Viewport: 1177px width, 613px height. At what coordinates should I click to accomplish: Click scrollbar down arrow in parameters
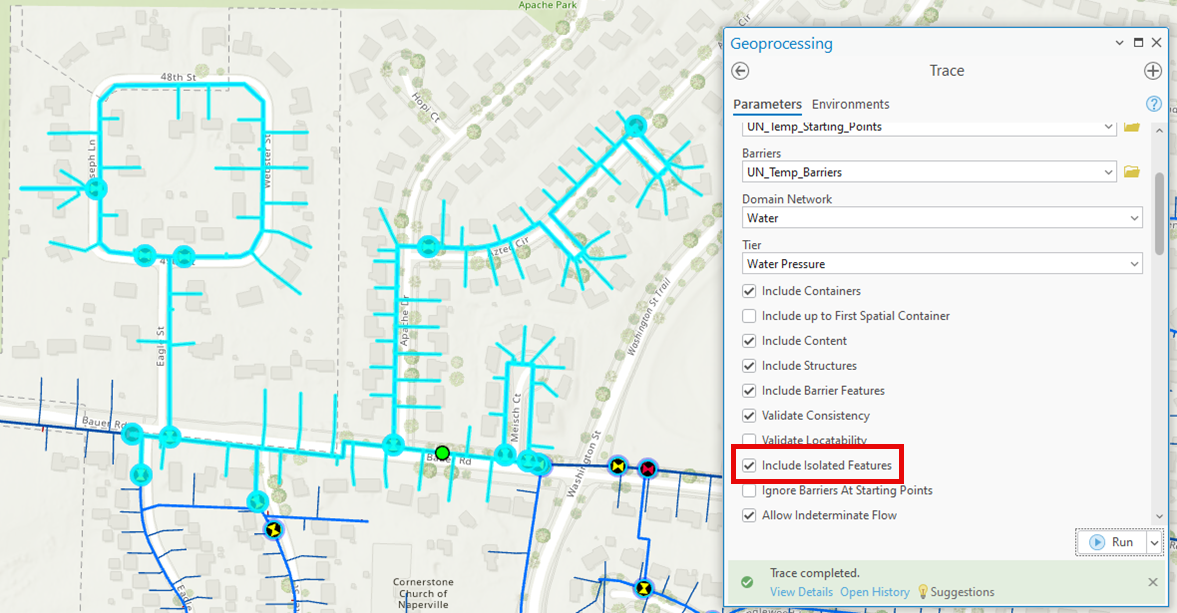pos(1160,516)
